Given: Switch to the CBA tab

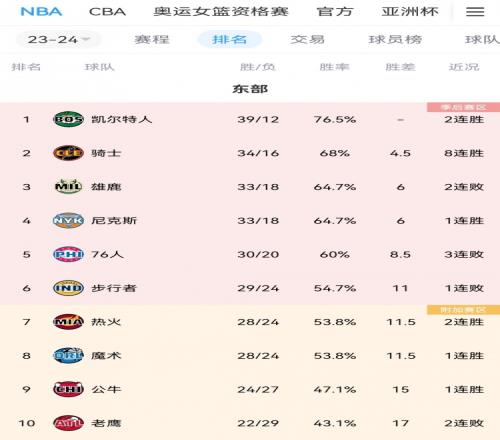Looking at the screenshot, I should pyautogui.click(x=107, y=12).
